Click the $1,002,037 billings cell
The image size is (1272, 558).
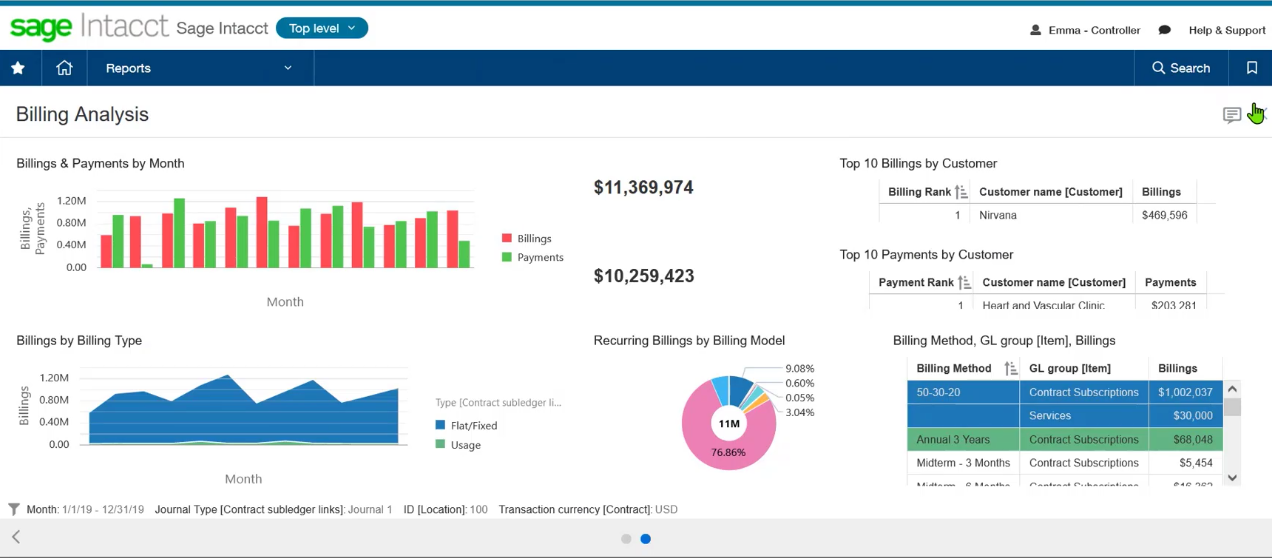tap(1185, 392)
